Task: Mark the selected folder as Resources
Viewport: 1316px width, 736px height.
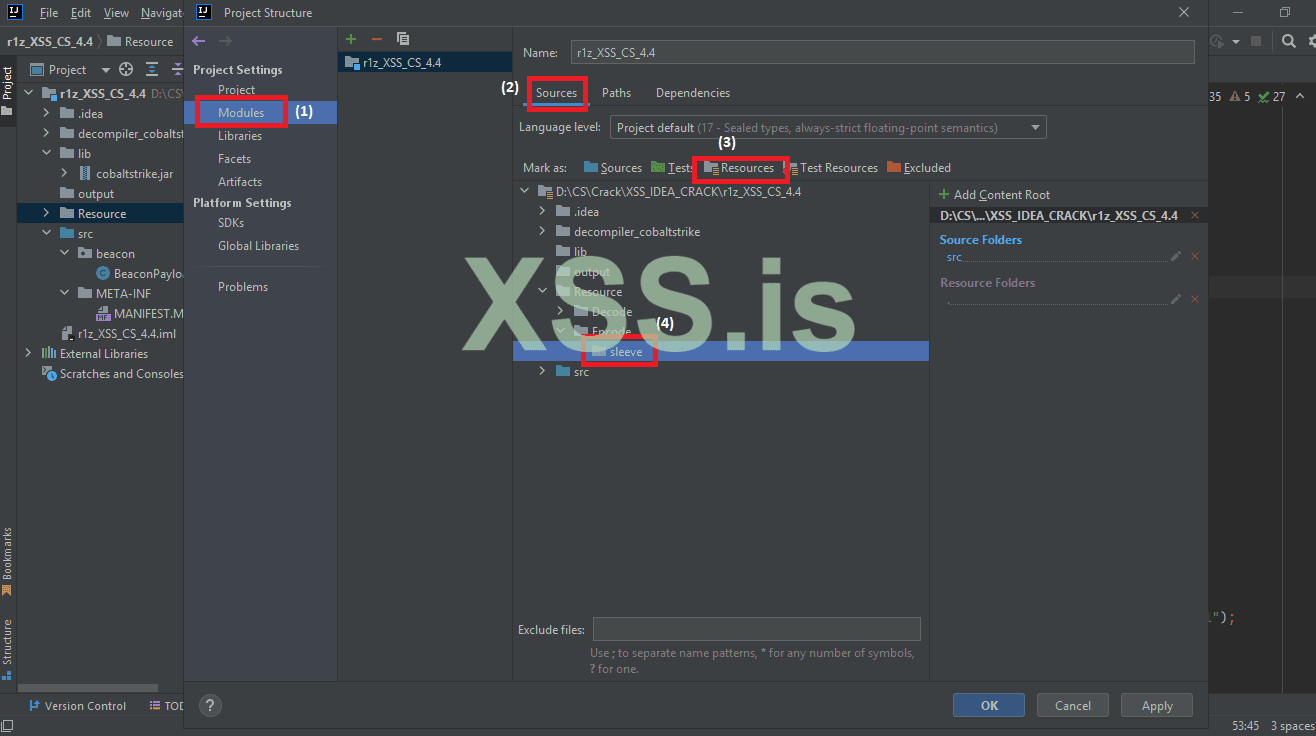Action: [x=739, y=168]
